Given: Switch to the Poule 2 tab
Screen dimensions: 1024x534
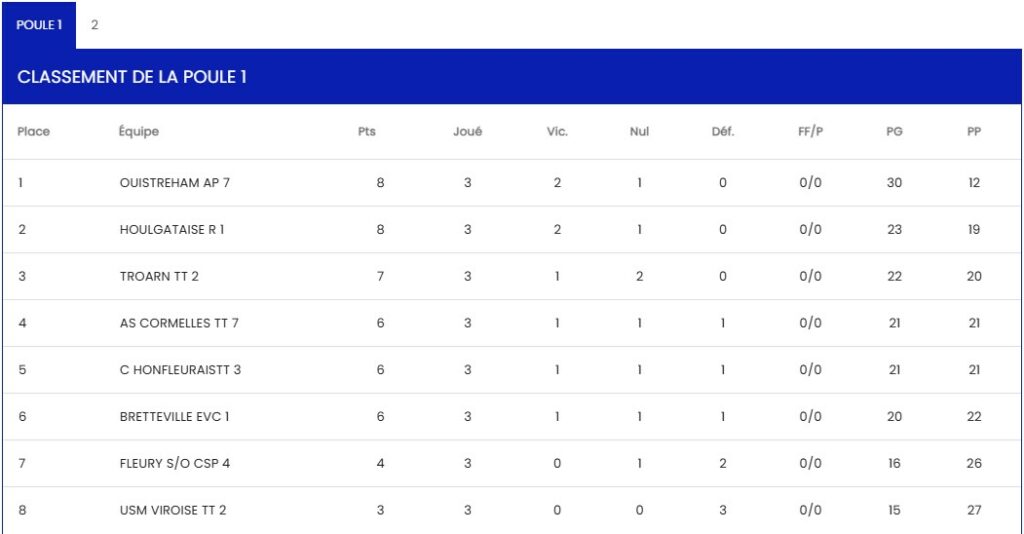Looking at the screenshot, I should [94, 25].
